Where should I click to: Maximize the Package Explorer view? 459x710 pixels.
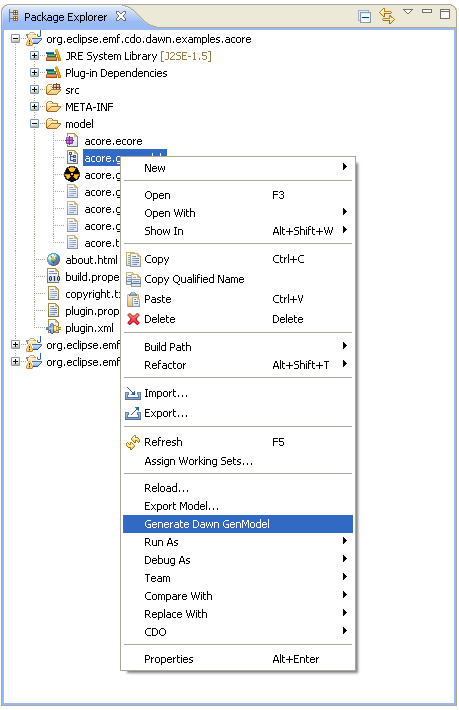click(x=445, y=14)
